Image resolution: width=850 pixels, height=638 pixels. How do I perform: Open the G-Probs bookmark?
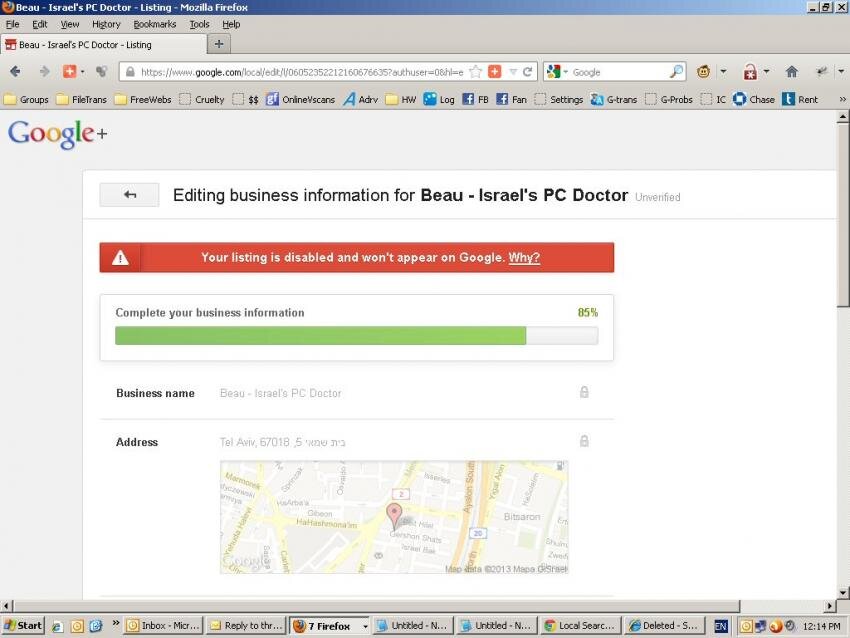[x=669, y=100]
